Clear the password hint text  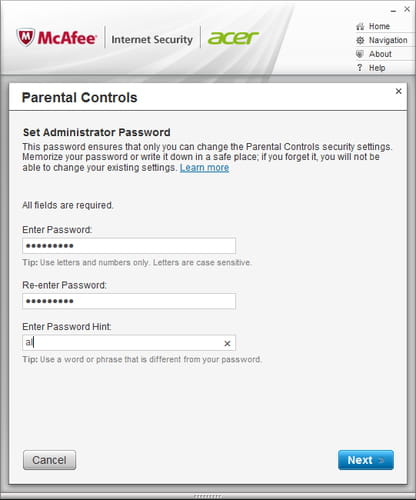pos(227,343)
